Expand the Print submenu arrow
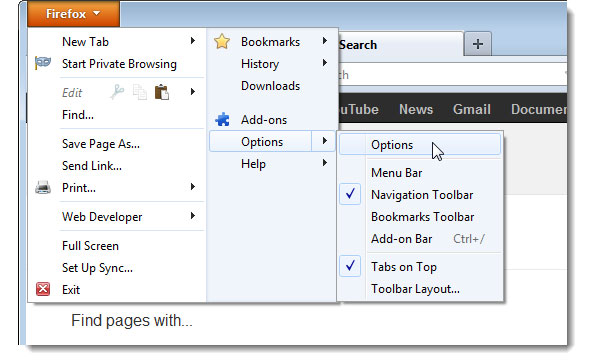 point(192,187)
